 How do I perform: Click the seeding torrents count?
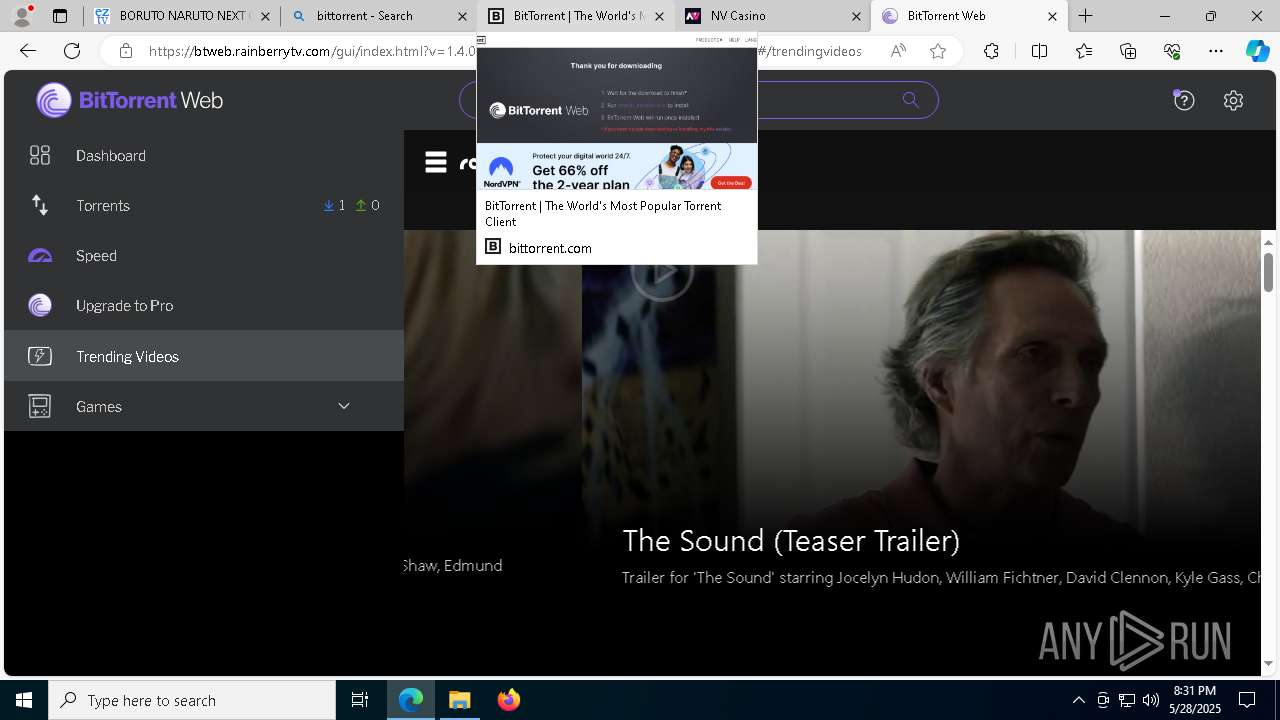[368, 206]
